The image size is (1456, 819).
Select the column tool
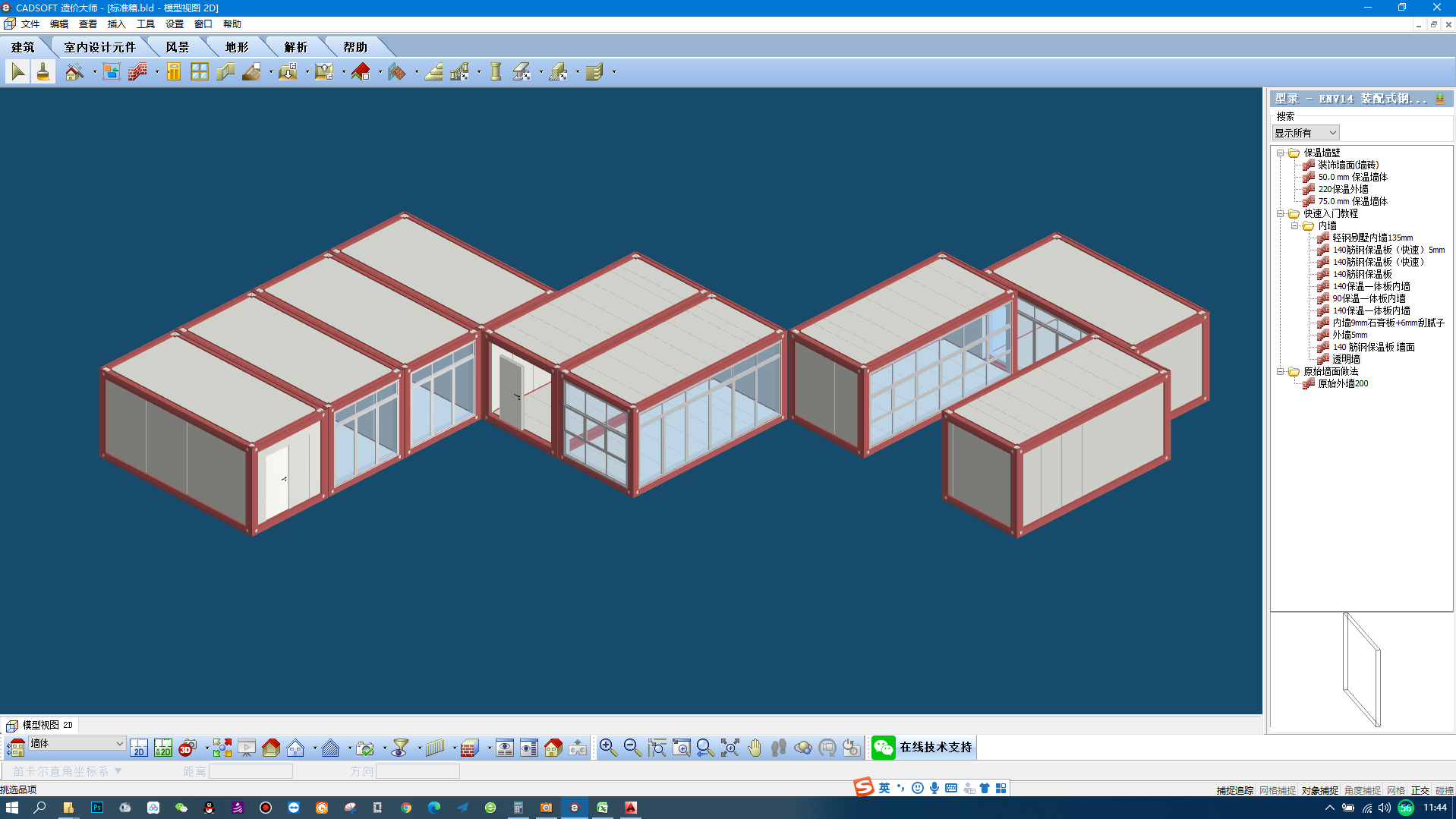[x=496, y=72]
